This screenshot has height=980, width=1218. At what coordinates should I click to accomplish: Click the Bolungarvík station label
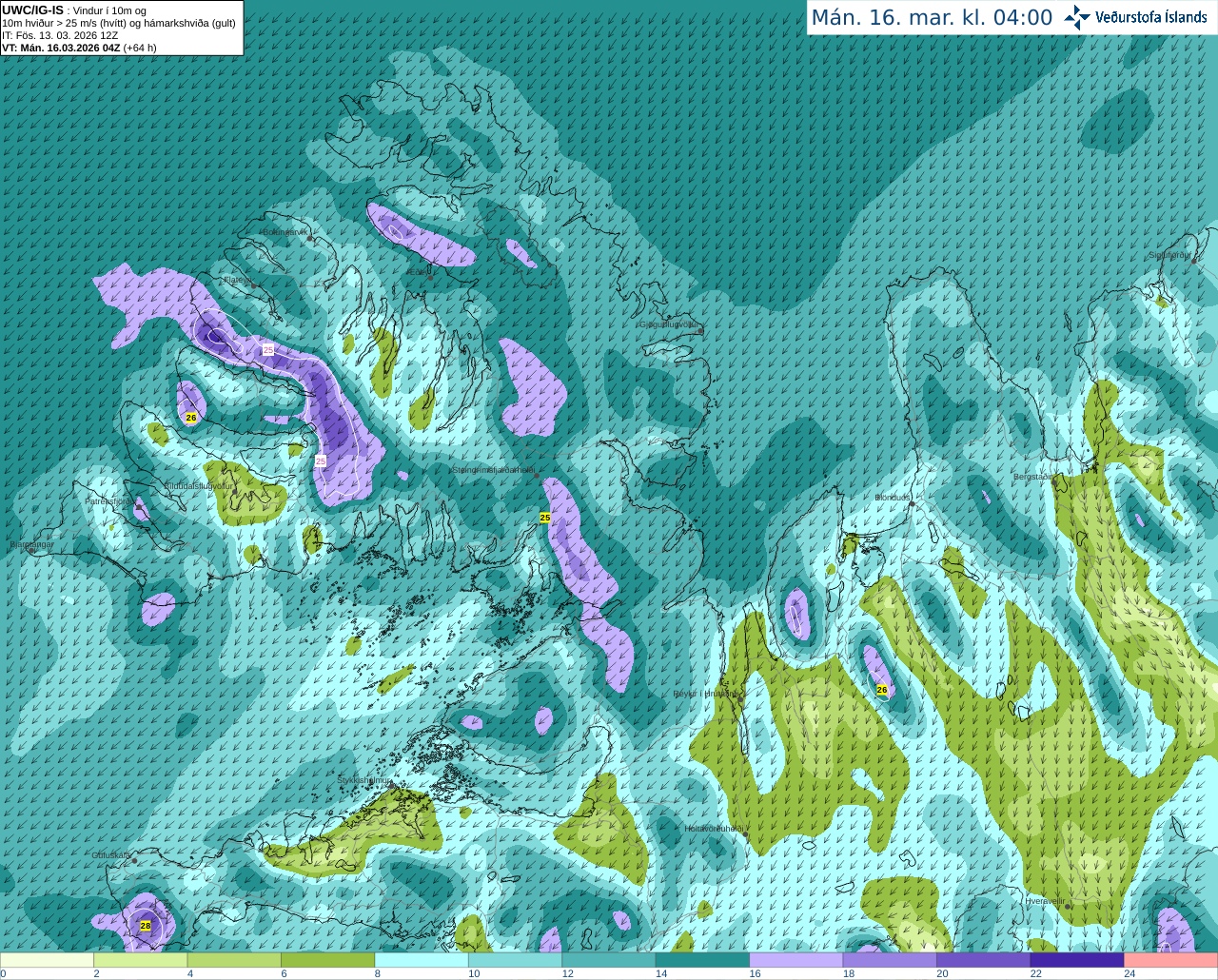click(x=285, y=232)
